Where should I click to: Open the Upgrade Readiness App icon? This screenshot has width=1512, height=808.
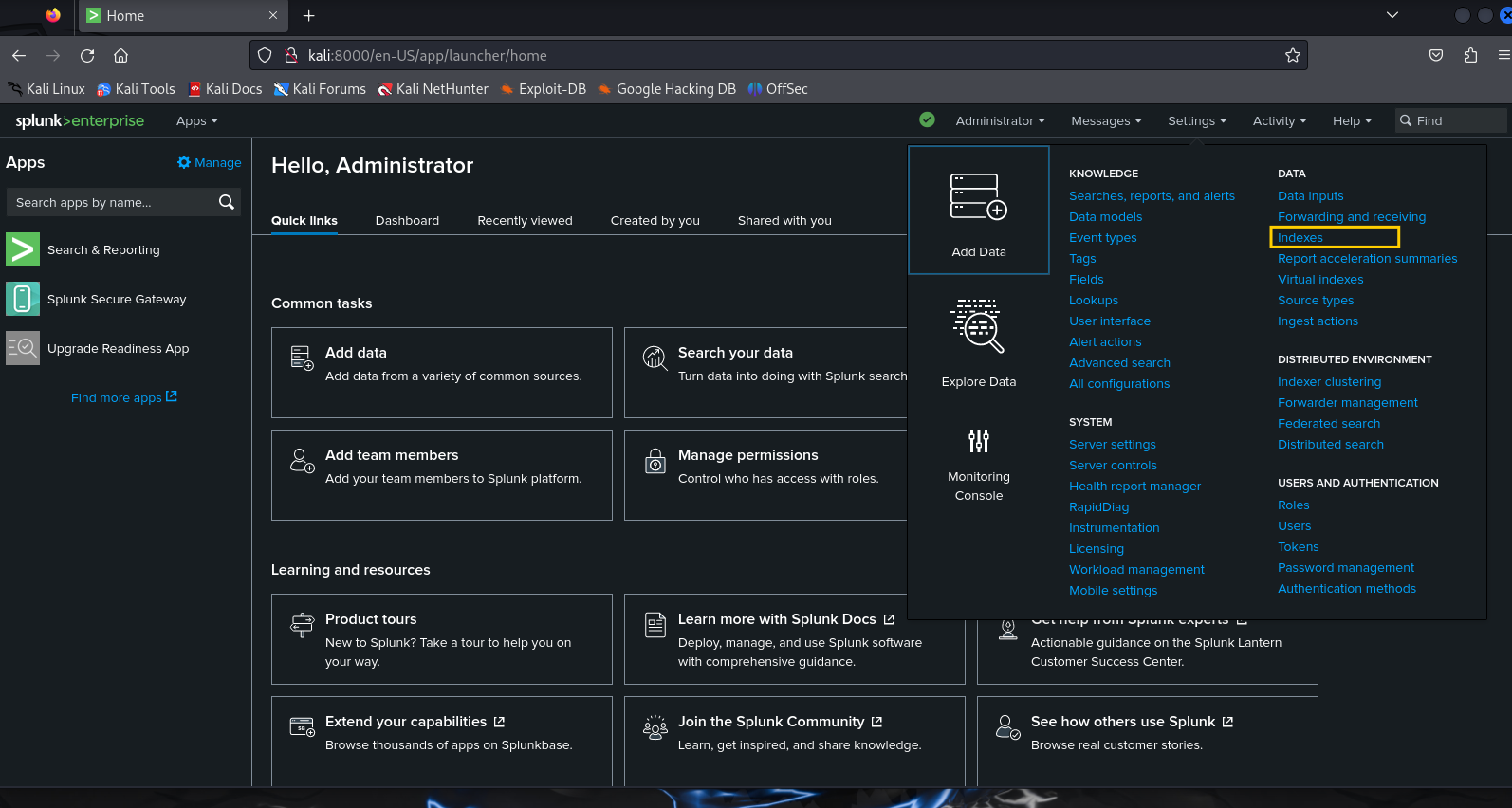tap(23, 348)
